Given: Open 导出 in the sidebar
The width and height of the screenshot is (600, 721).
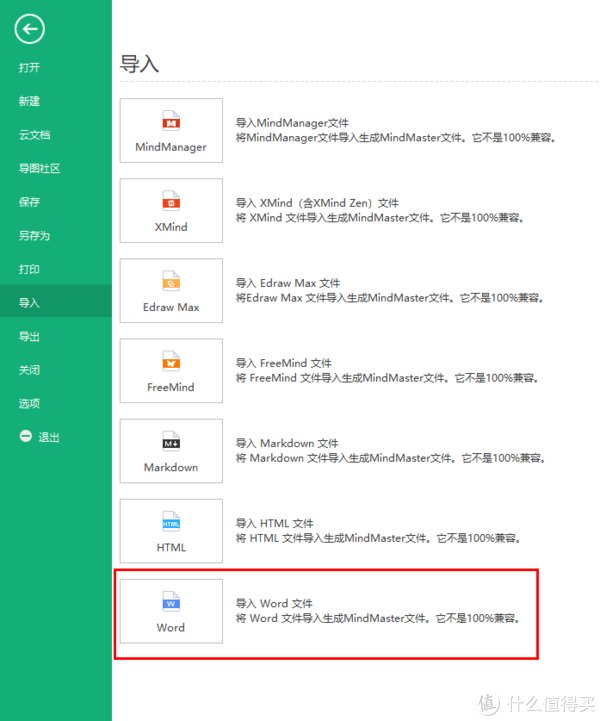Looking at the screenshot, I should (29, 336).
